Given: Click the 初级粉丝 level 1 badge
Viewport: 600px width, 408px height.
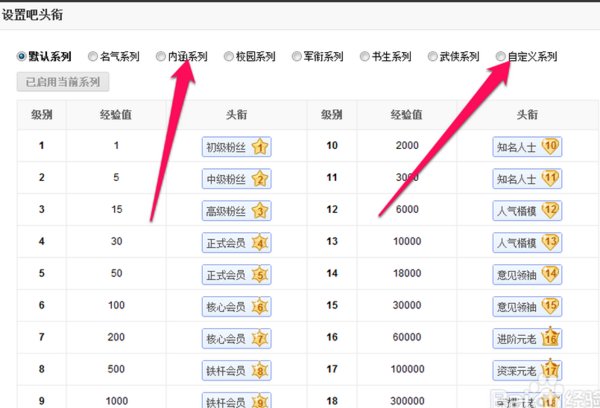Looking at the screenshot, I should tap(236, 147).
